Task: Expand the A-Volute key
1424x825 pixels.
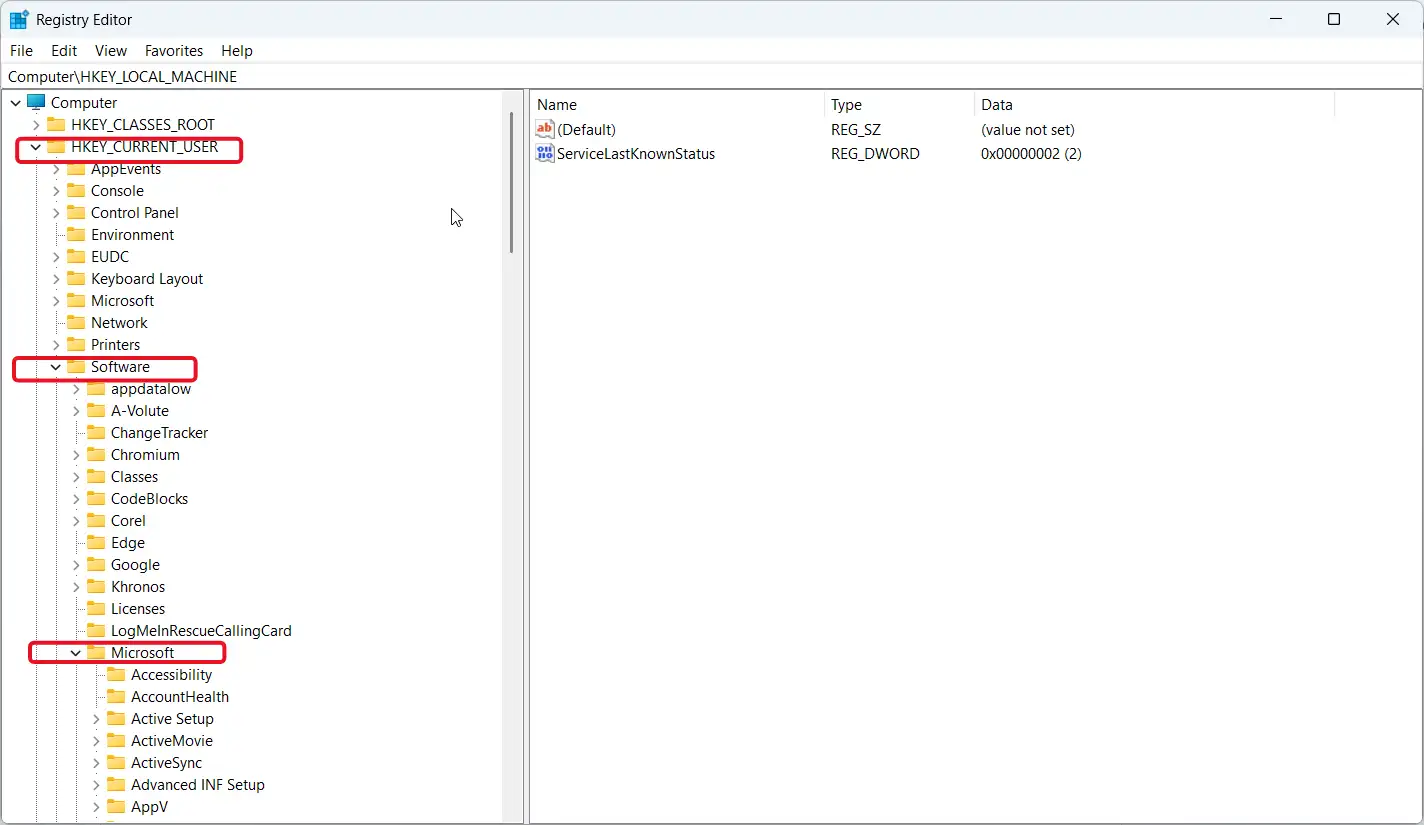Action: pos(76,411)
